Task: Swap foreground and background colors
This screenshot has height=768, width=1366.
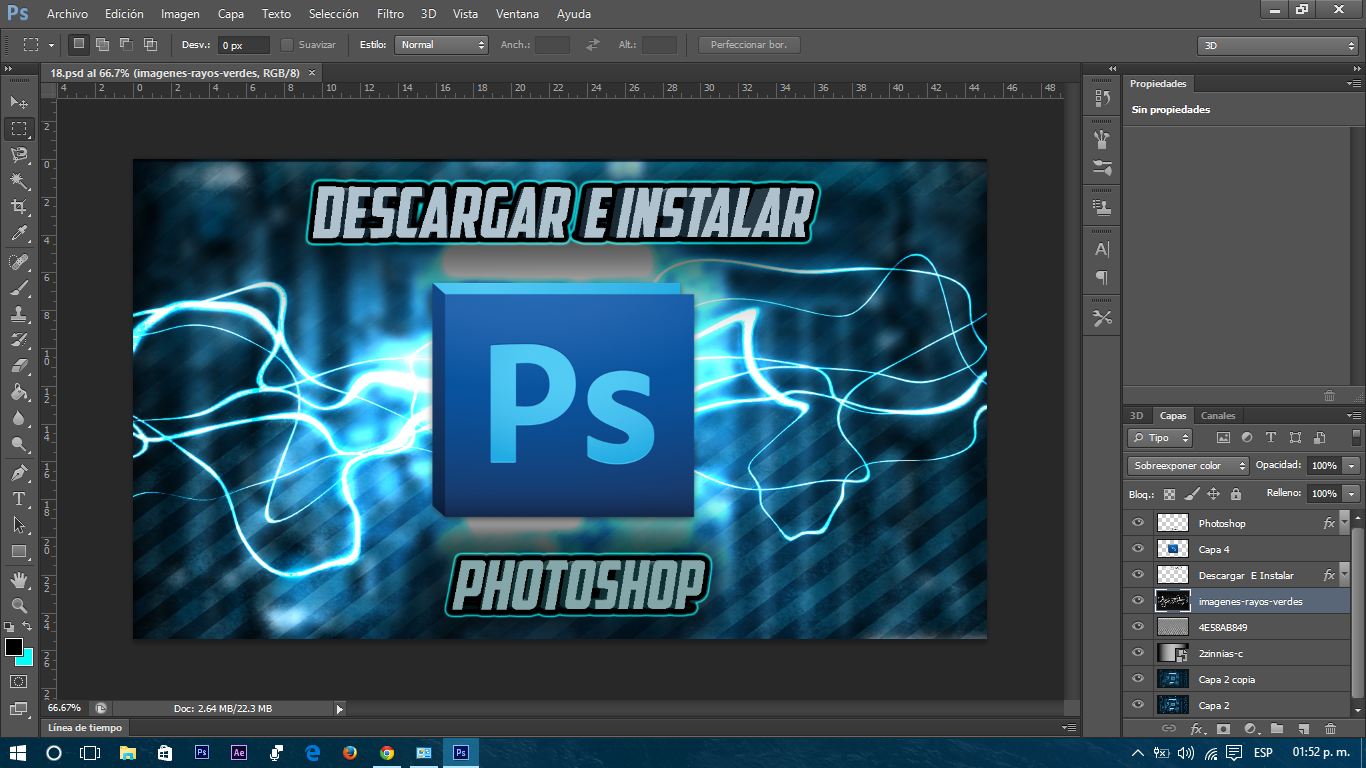Action: tap(27, 626)
